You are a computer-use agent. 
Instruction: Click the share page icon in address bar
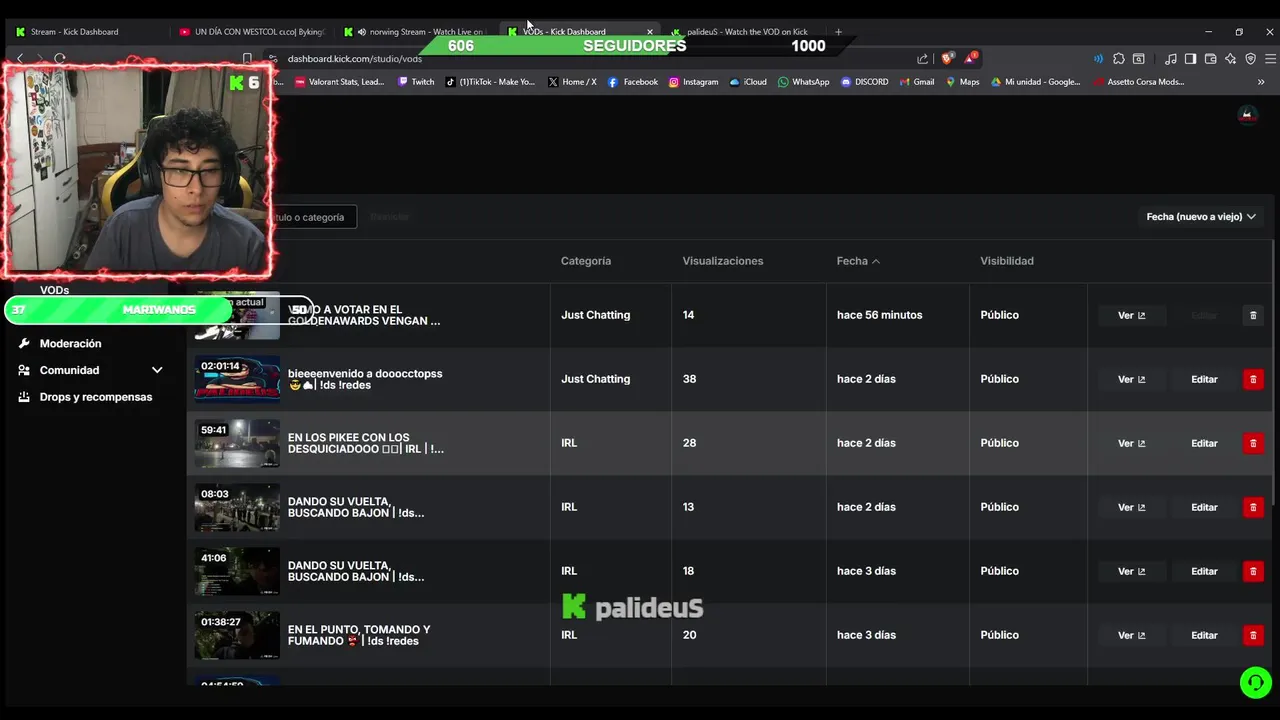click(x=922, y=59)
